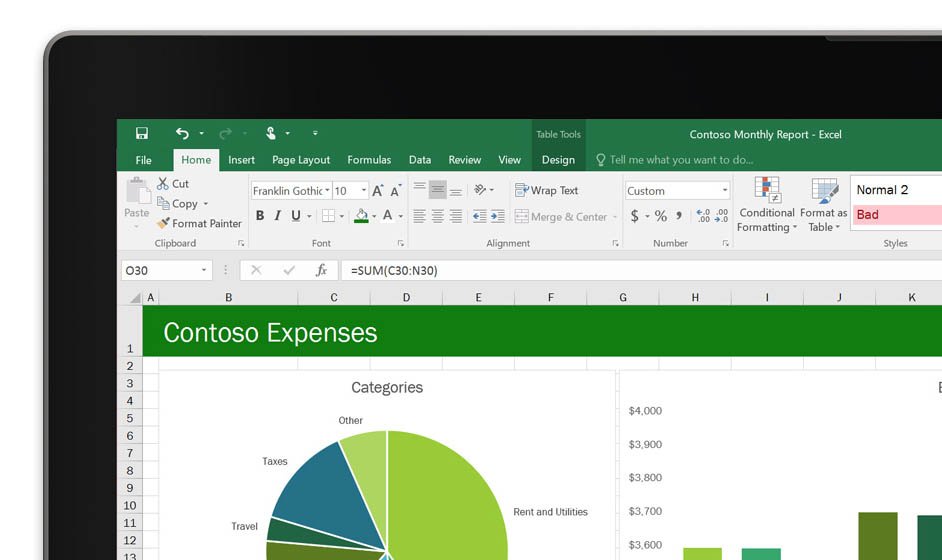Click the Undo arrow icon

pyautogui.click(x=182, y=133)
